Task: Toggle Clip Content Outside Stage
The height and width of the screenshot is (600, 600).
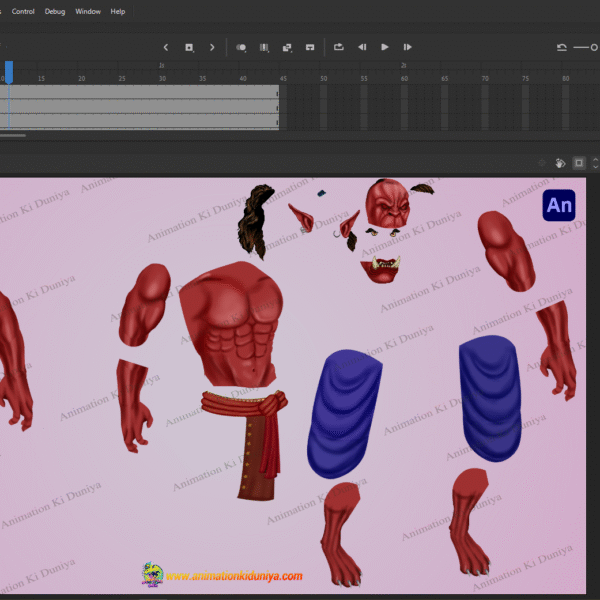Action: (579, 163)
